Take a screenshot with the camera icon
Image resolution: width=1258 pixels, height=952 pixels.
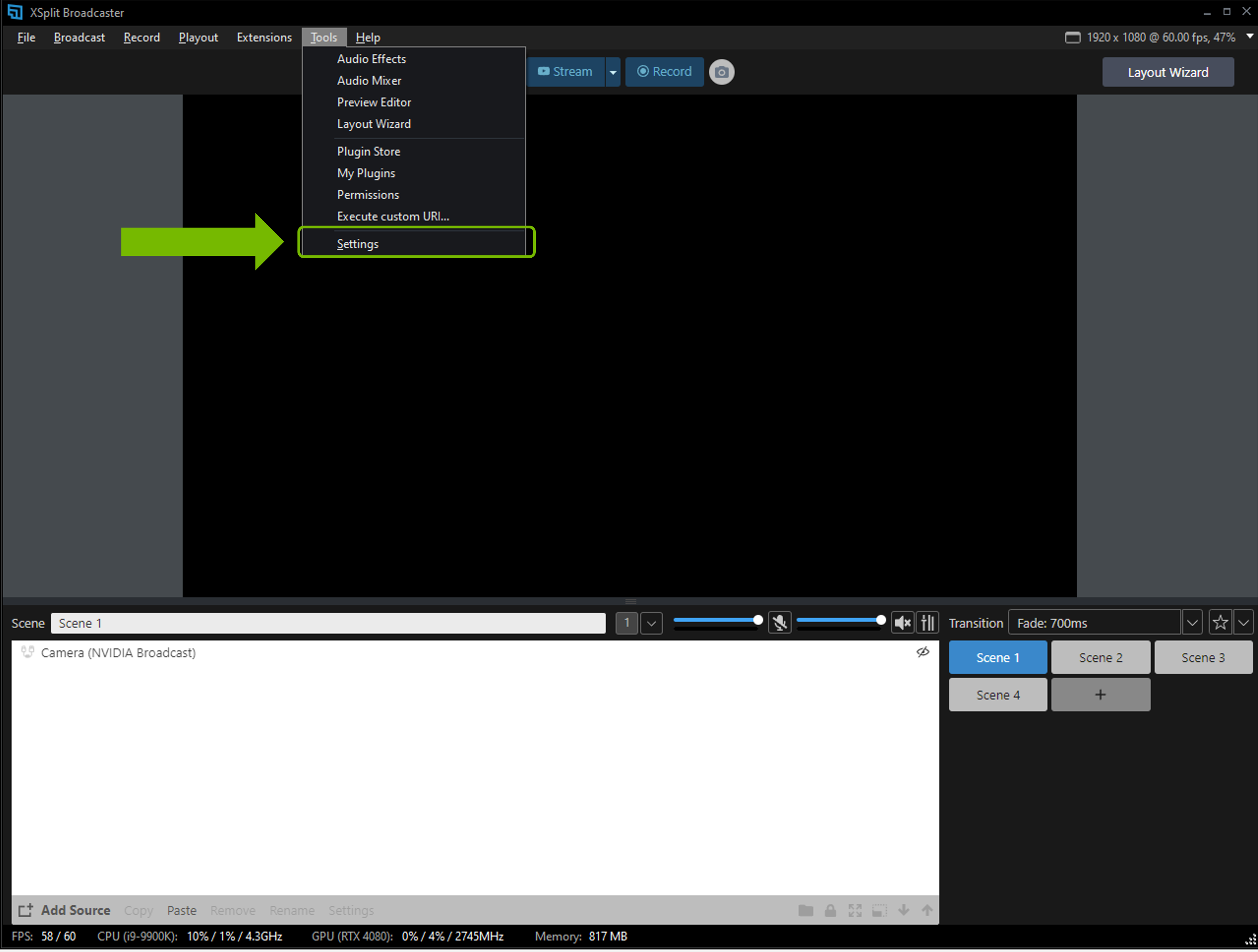point(721,72)
